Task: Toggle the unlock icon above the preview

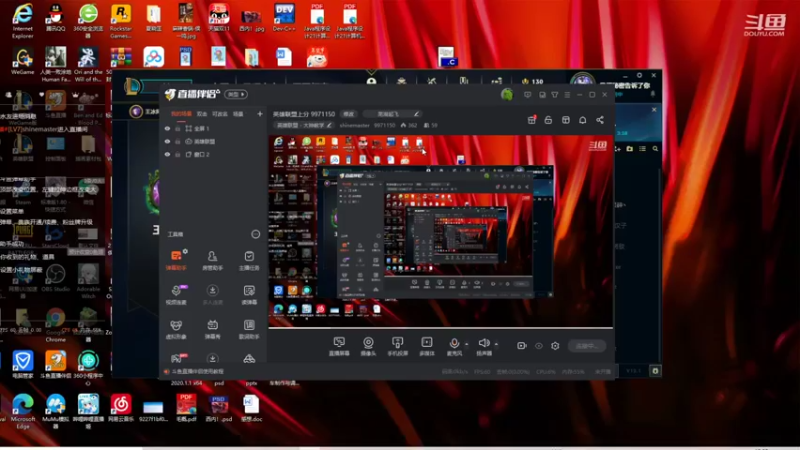Action: pyautogui.click(x=548, y=120)
